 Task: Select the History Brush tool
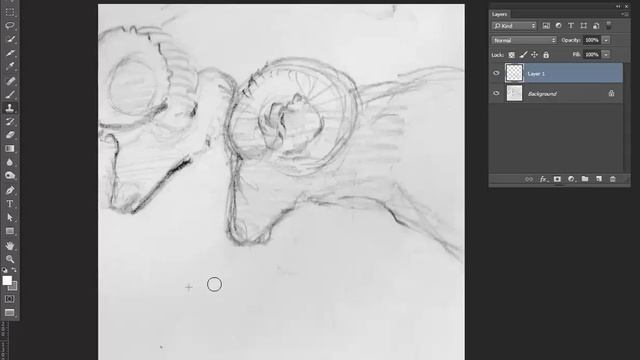coord(10,122)
